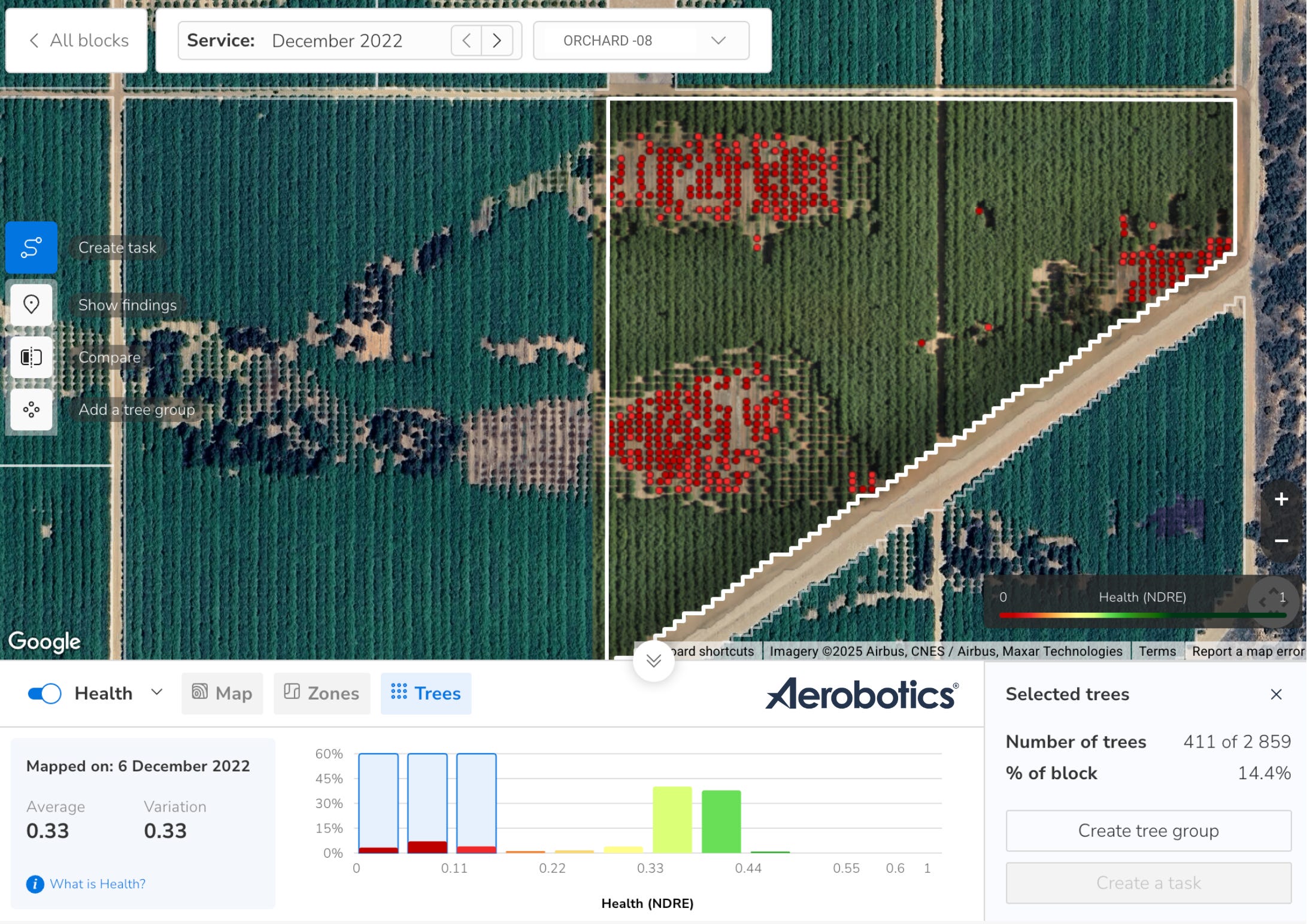Collapse the bottom panel with double chevron

coord(653,661)
